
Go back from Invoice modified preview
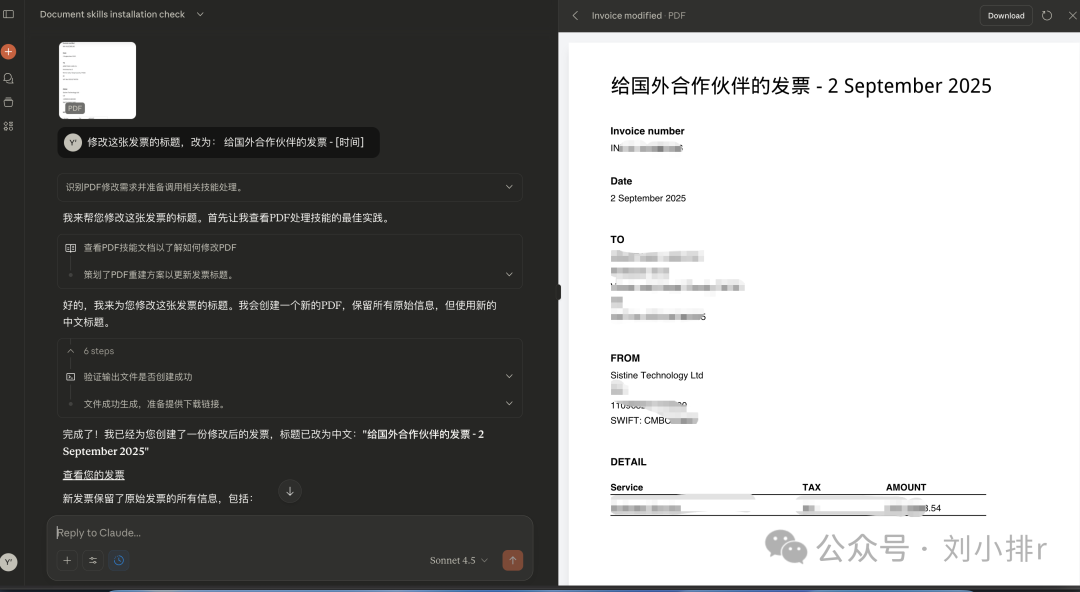click(575, 15)
